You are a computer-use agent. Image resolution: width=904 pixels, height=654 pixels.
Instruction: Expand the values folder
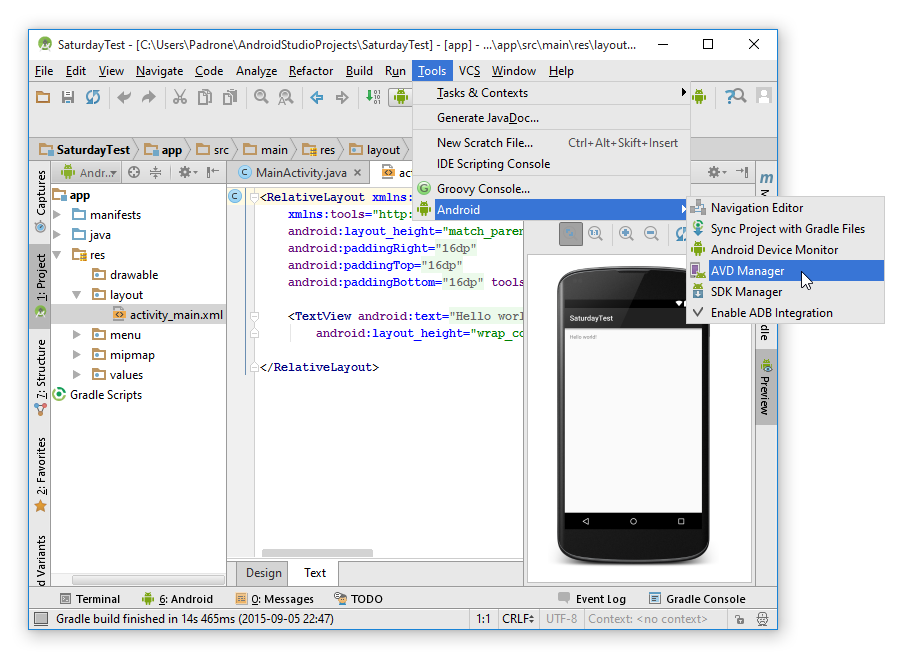point(77,374)
